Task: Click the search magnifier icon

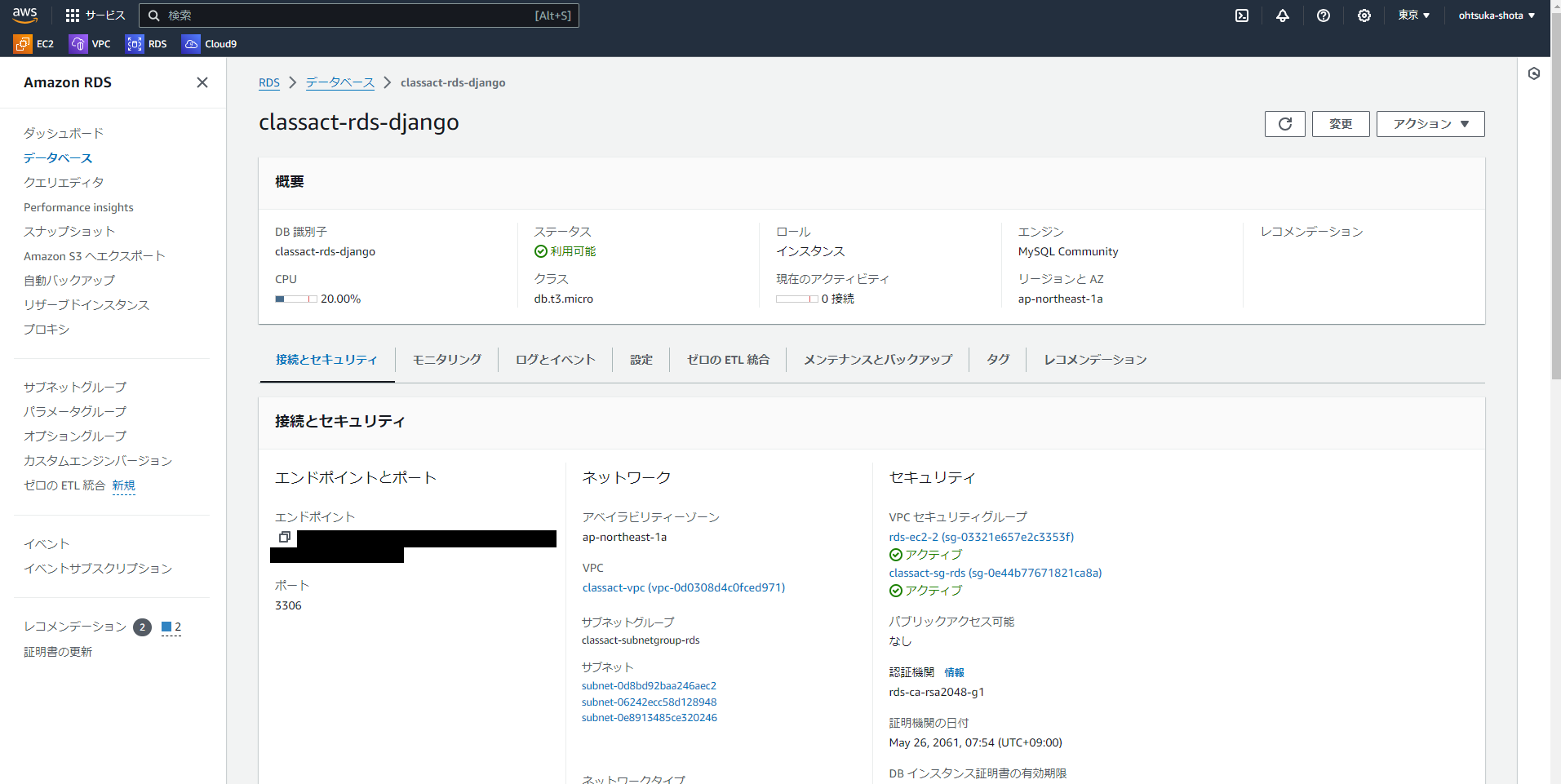Action: point(153,16)
